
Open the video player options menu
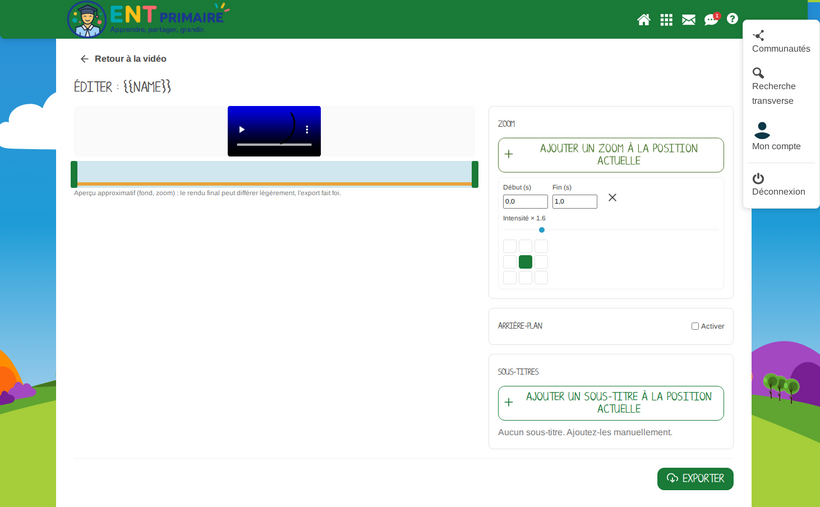tap(307, 129)
